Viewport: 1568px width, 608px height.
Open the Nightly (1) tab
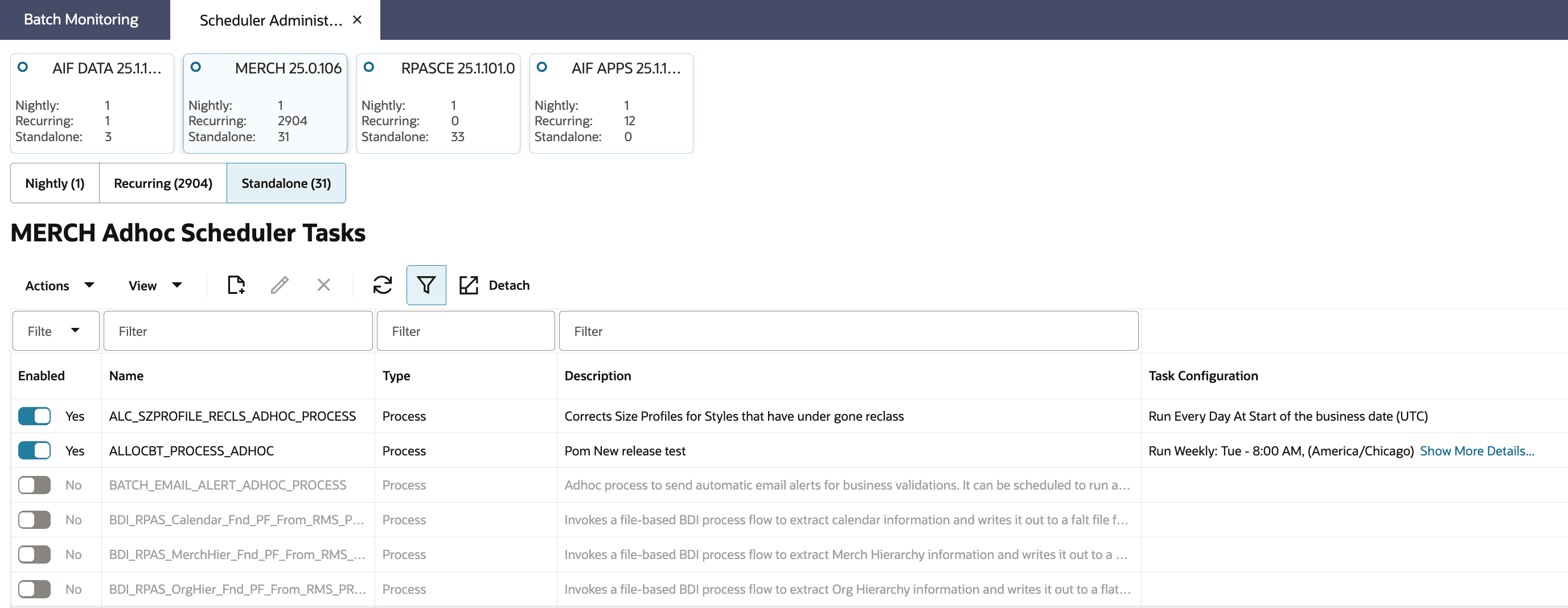tap(55, 183)
